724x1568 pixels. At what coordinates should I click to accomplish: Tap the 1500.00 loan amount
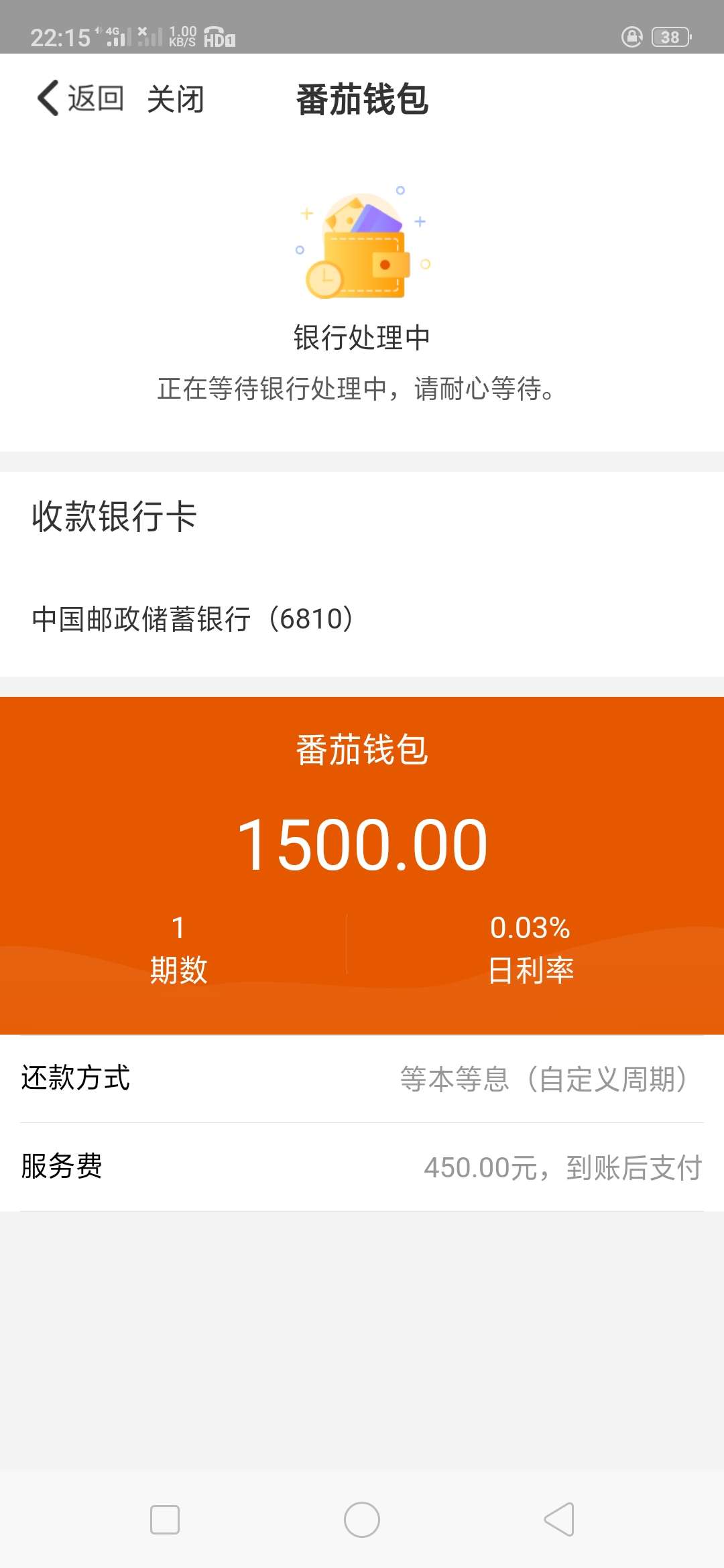362,845
